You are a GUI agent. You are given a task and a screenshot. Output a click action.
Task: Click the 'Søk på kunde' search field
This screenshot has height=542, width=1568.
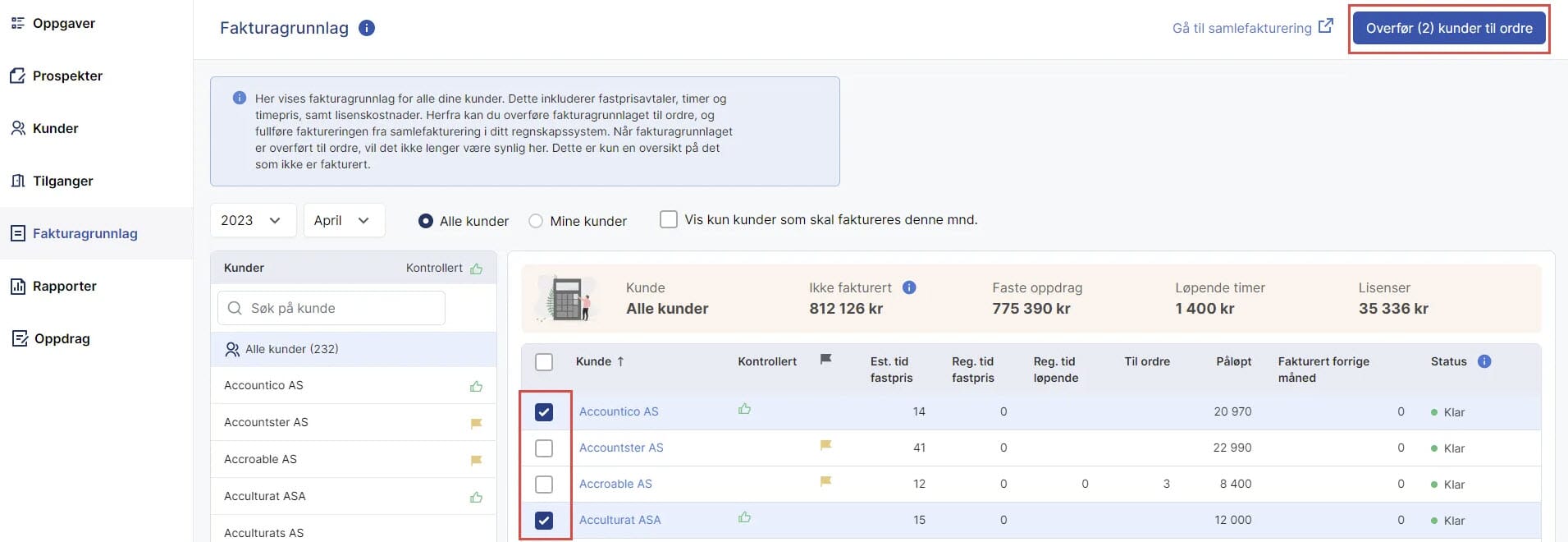[x=331, y=308]
